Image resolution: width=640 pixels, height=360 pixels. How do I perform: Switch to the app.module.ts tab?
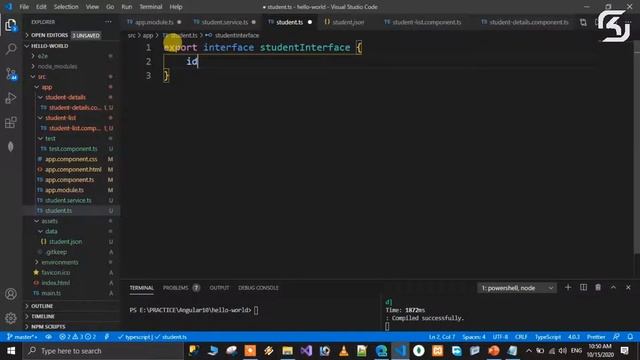tap(154, 22)
